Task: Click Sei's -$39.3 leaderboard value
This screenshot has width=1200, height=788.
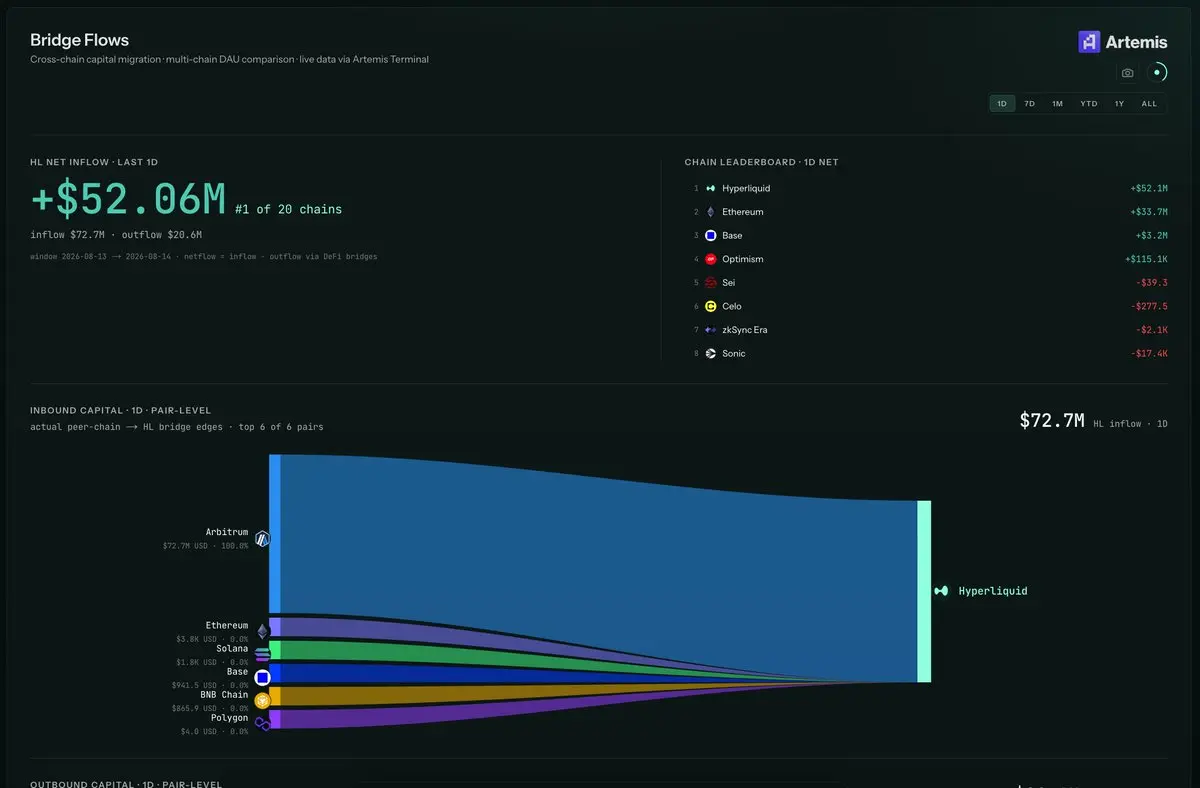Action: point(1152,283)
